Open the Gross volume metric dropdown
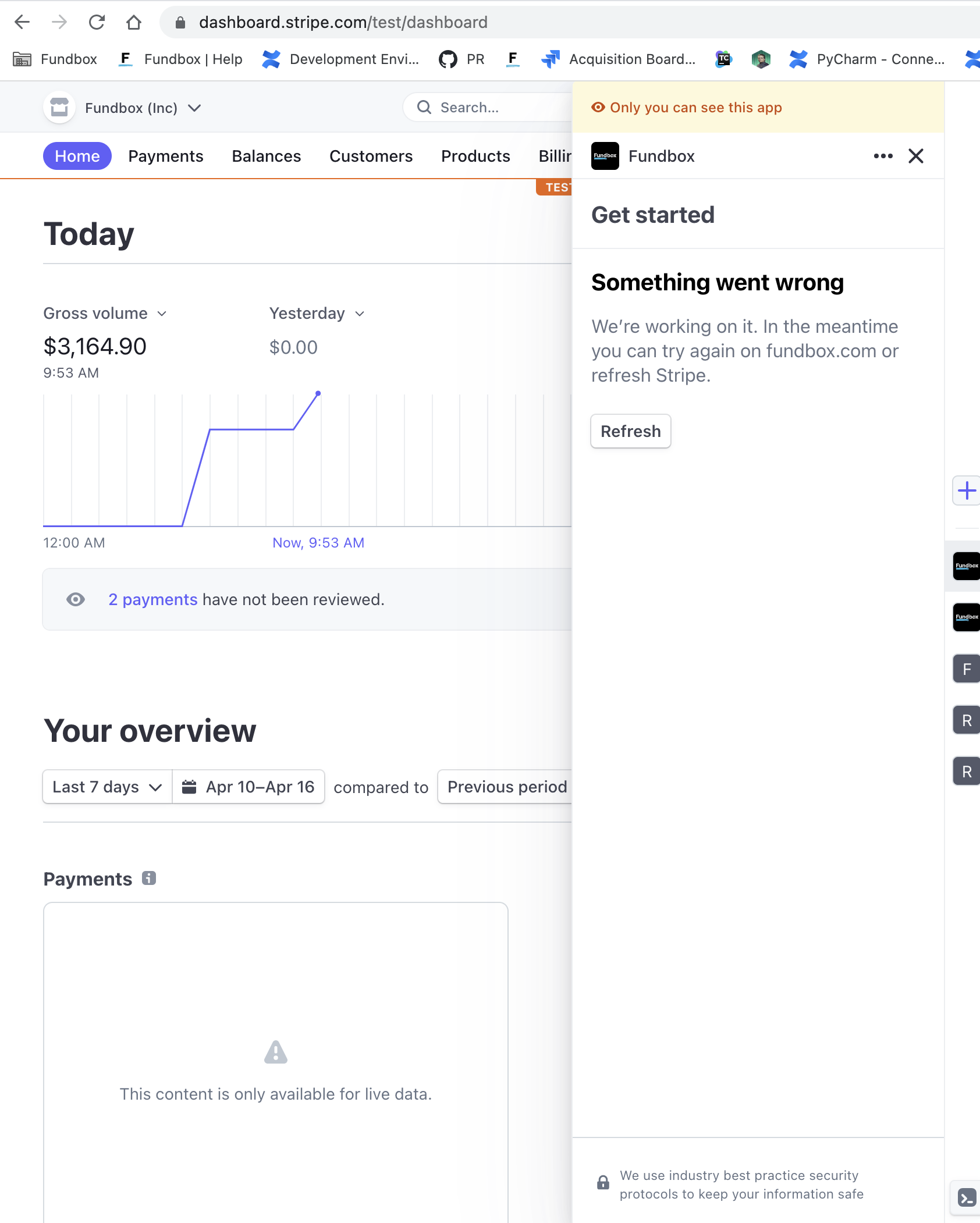Screen dimensions: 980x1223 [105, 314]
